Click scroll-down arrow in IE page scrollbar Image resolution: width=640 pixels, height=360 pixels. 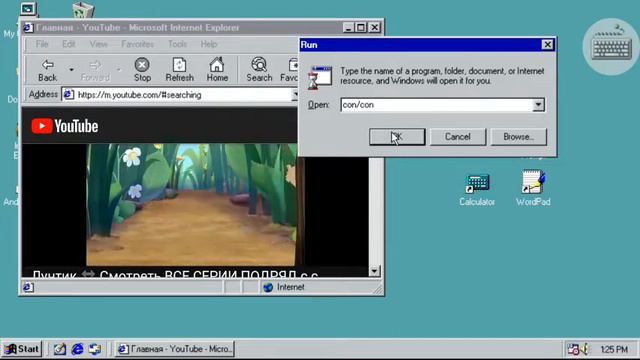(x=374, y=271)
